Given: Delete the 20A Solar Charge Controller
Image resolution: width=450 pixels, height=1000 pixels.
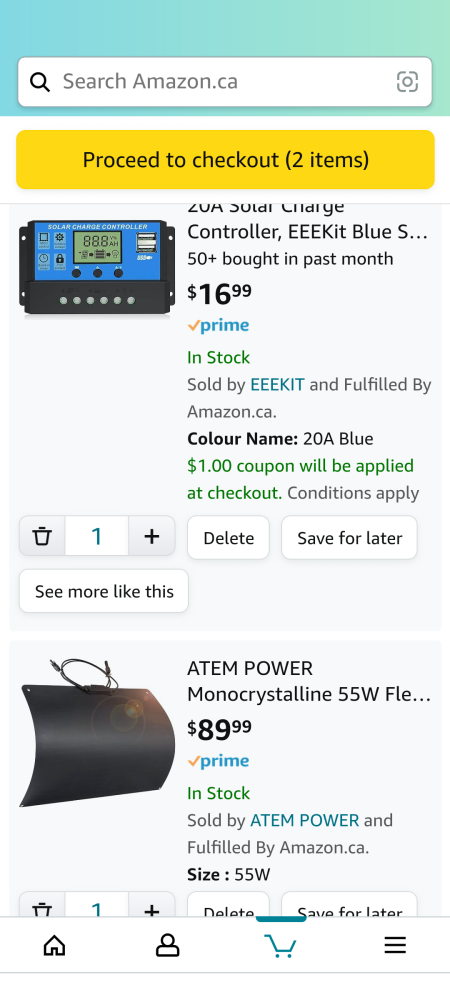Looking at the screenshot, I should click(x=228, y=538).
